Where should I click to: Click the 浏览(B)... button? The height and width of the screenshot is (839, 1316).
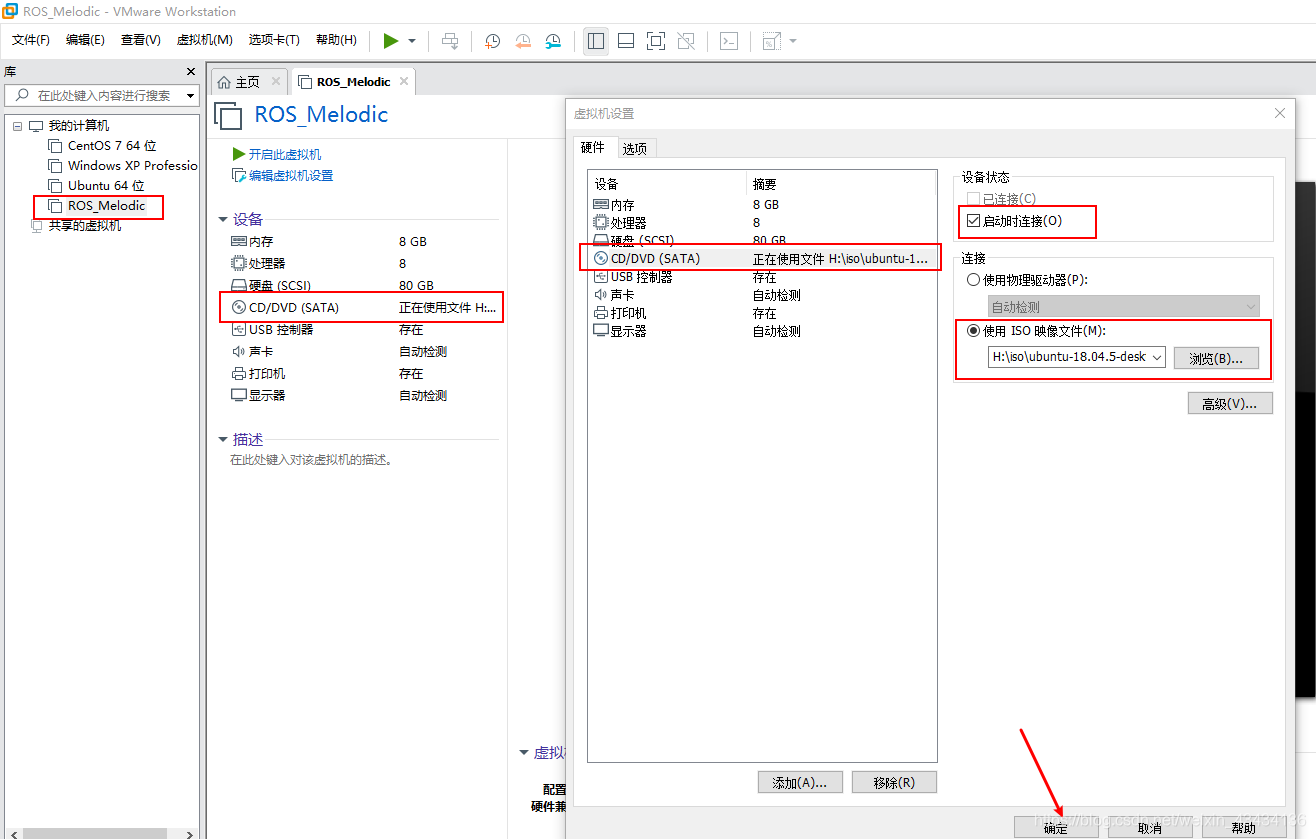tap(1216, 358)
